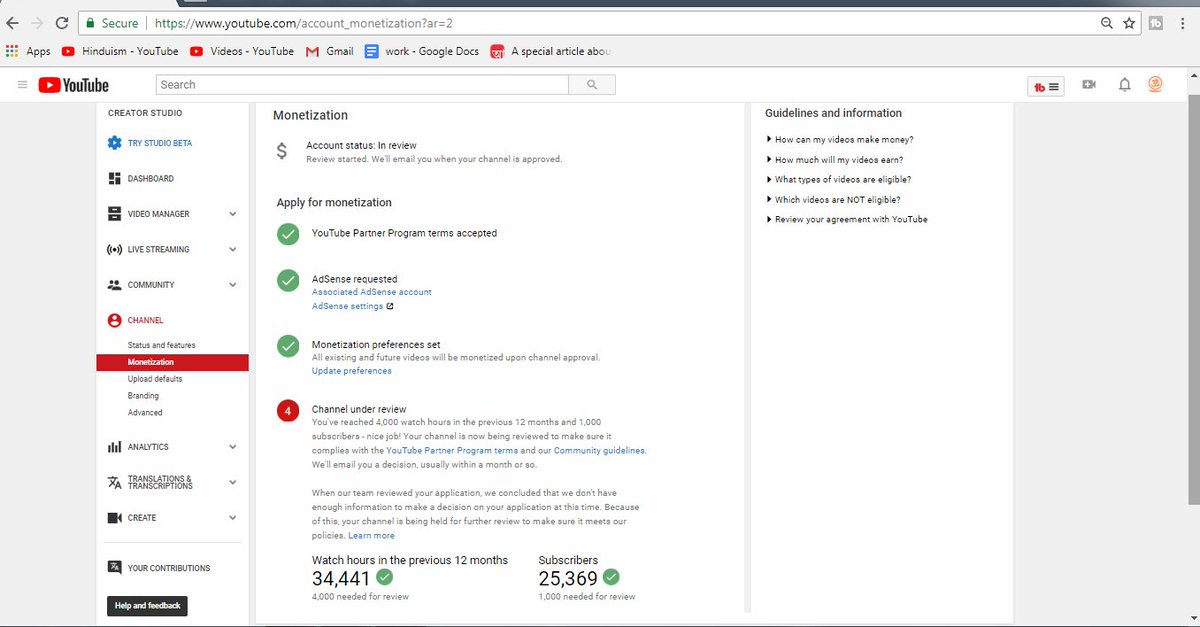This screenshot has width=1200, height=627.
Task: Open Videos - YouTube bookmark
Action: pos(242,51)
